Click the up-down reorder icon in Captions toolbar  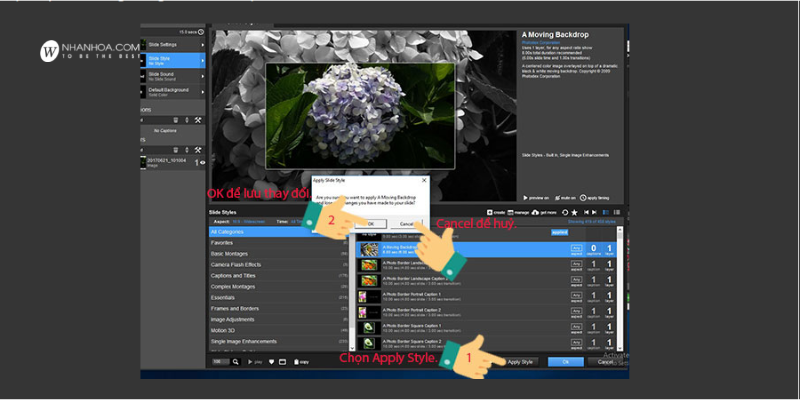[x=186, y=120]
